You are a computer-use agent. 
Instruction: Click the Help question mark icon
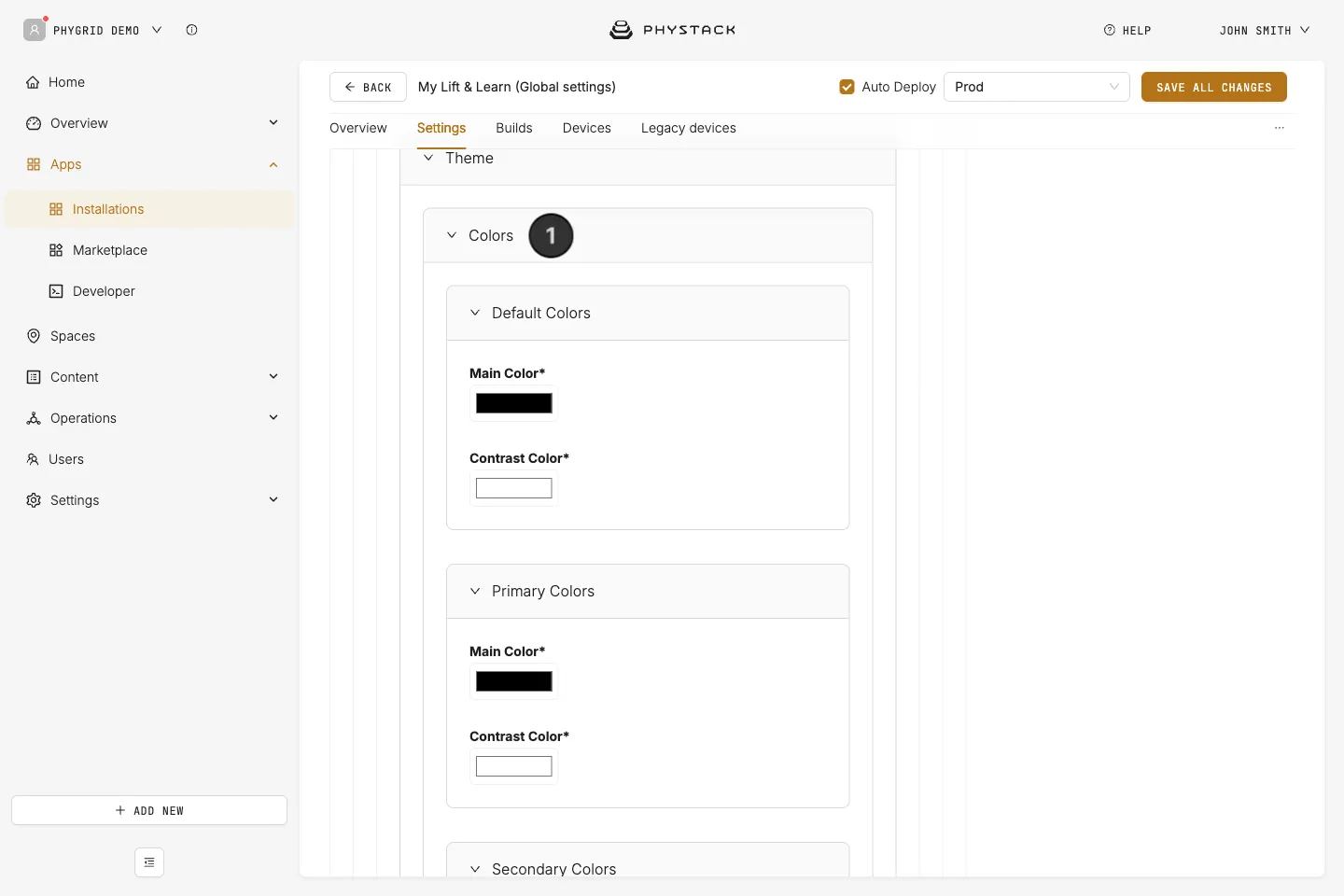coord(1110,30)
